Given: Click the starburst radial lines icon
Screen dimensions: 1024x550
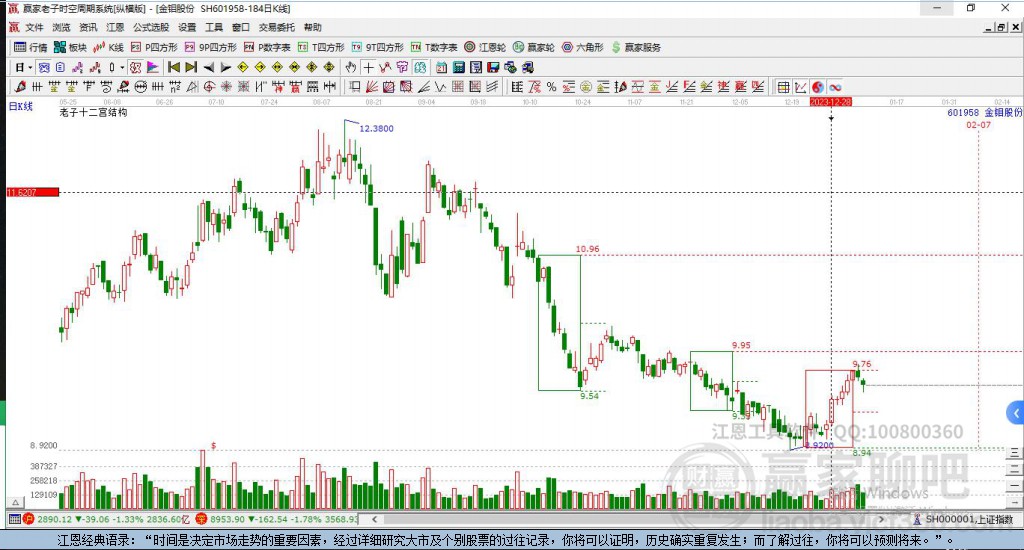Looking at the screenshot, I should pos(225,86).
